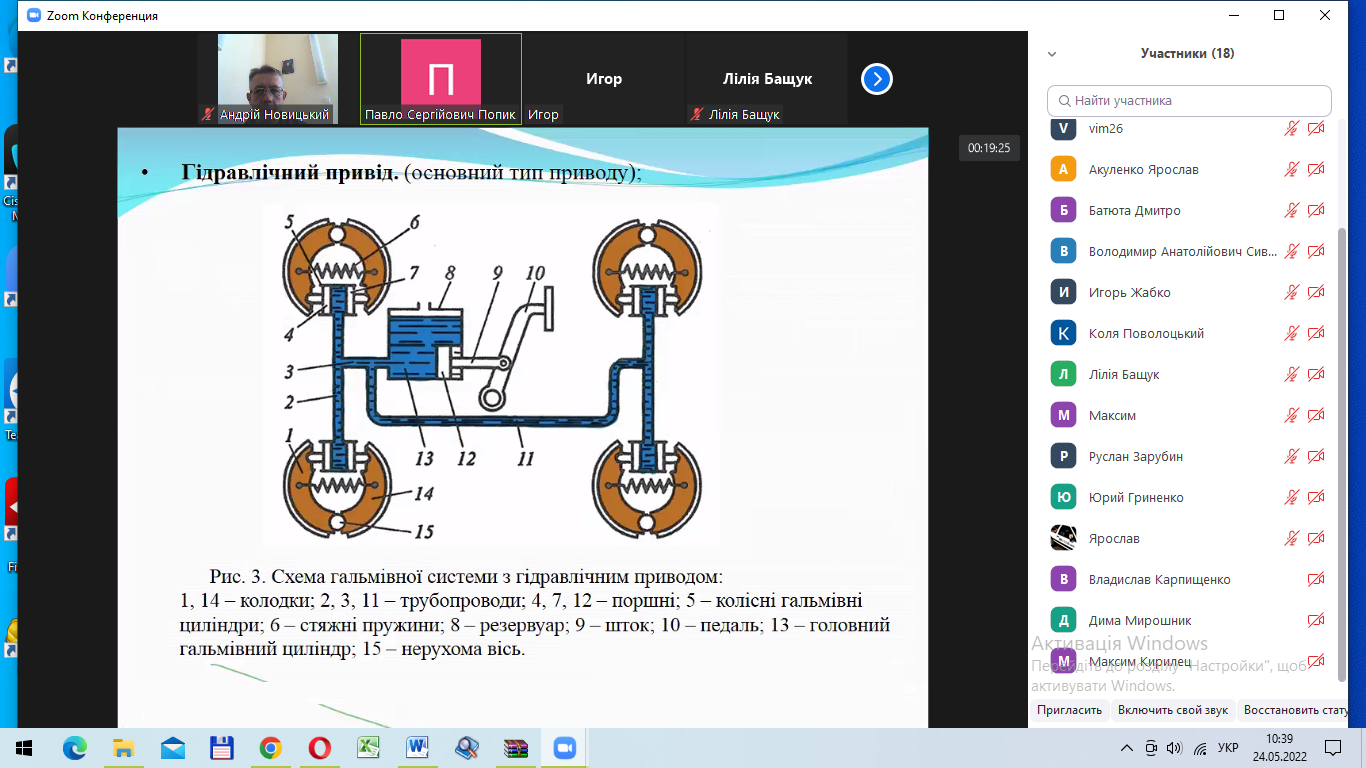This screenshot has height=768, width=1366.
Task: Open Opera browser from taskbar
Action: [x=320, y=748]
